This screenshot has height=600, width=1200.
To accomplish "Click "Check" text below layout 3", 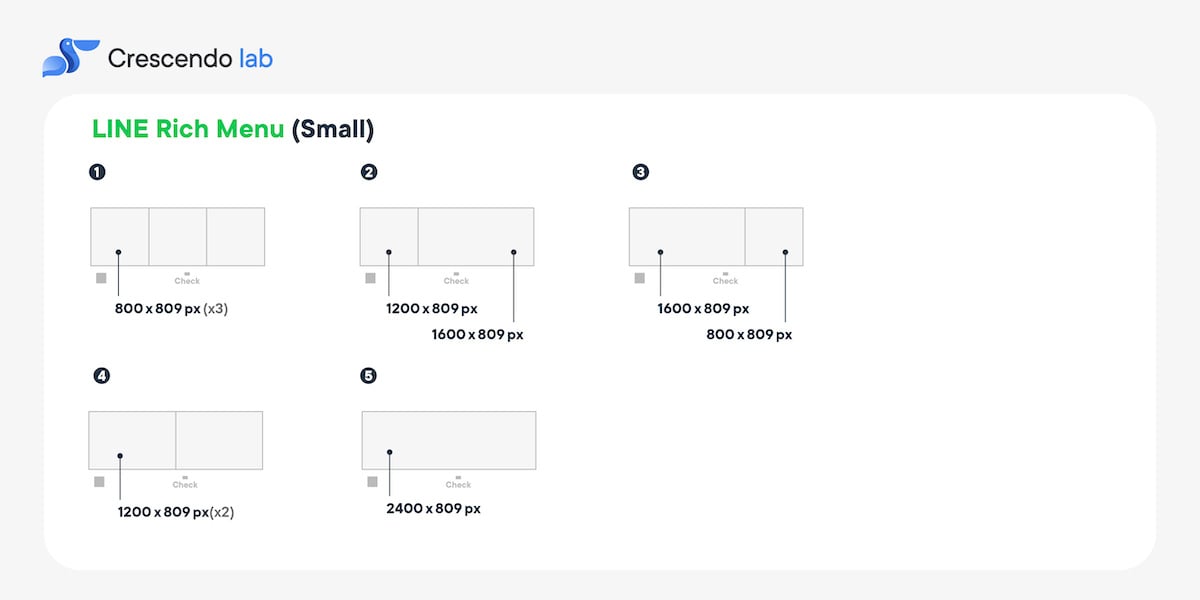I will point(725,281).
